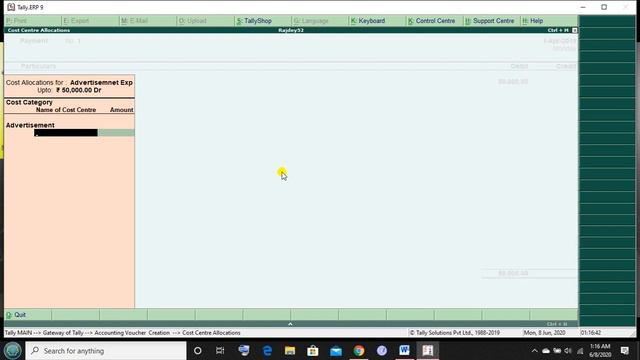The height and width of the screenshot is (360, 640).
Task: Open the Keyboard menu
Action: coord(368,21)
